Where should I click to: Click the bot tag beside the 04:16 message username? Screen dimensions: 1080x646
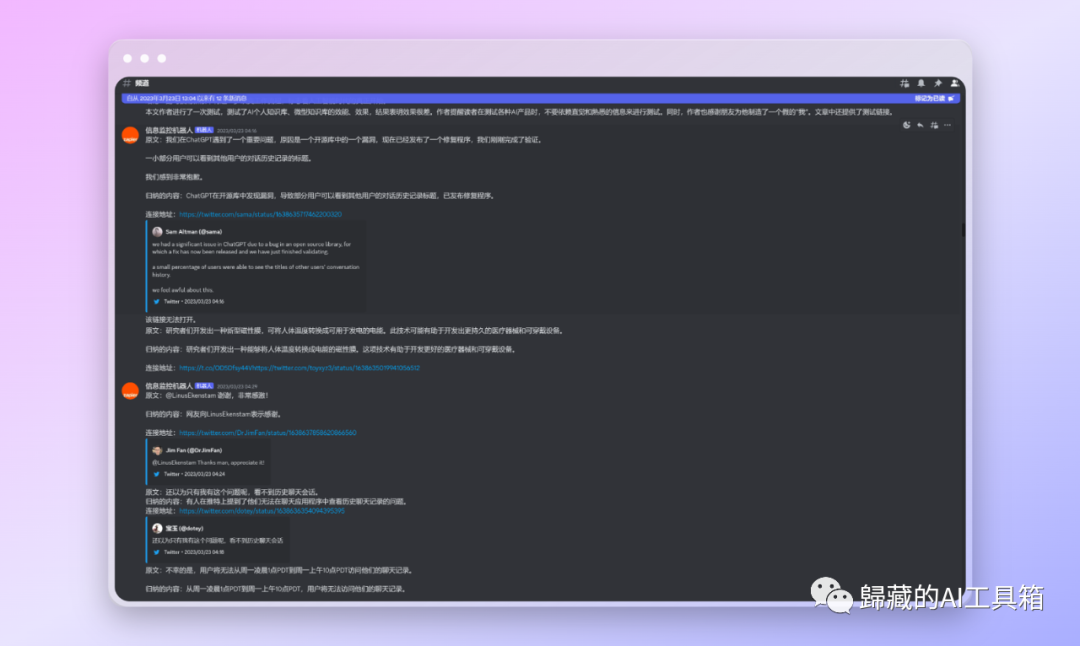pyautogui.click(x=204, y=130)
